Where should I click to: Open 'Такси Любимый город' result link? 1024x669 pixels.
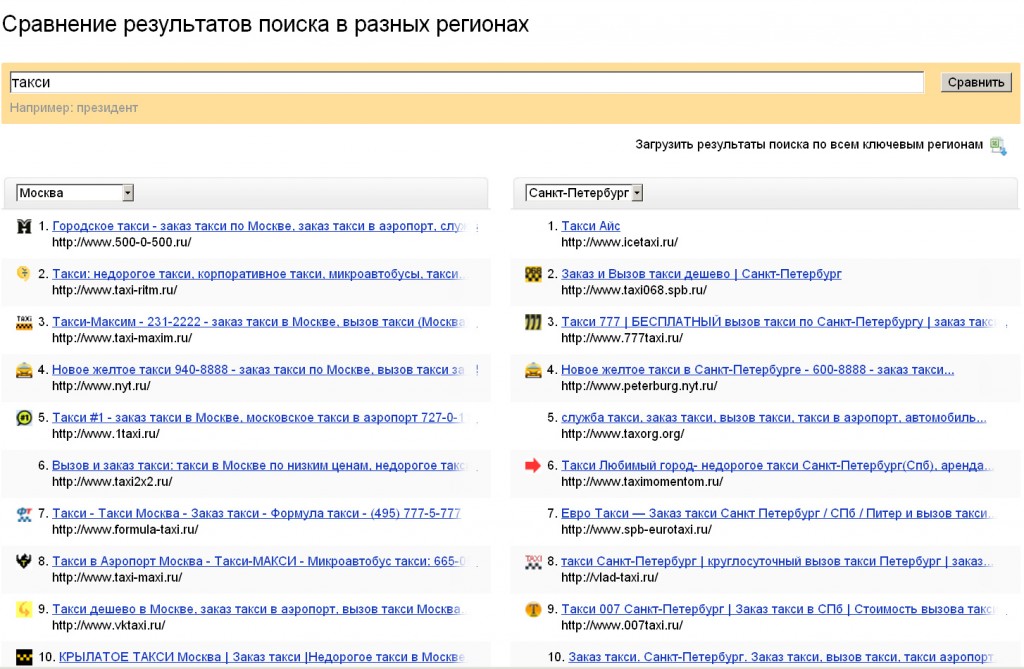[777, 465]
